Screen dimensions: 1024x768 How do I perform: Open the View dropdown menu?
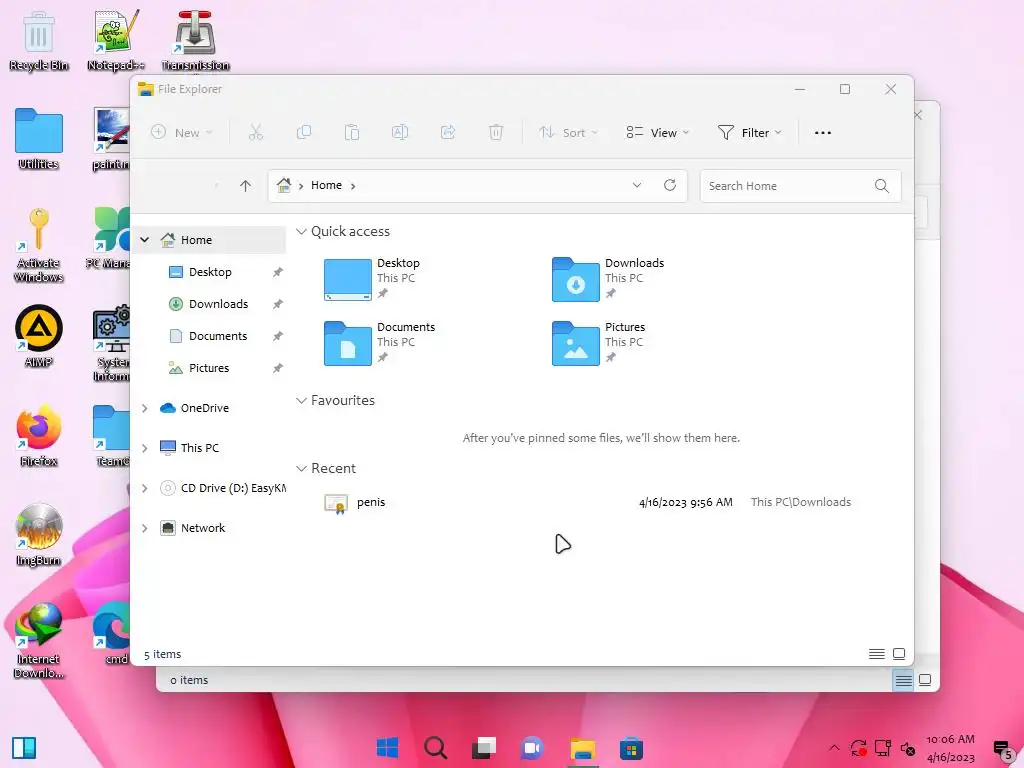(x=658, y=133)
